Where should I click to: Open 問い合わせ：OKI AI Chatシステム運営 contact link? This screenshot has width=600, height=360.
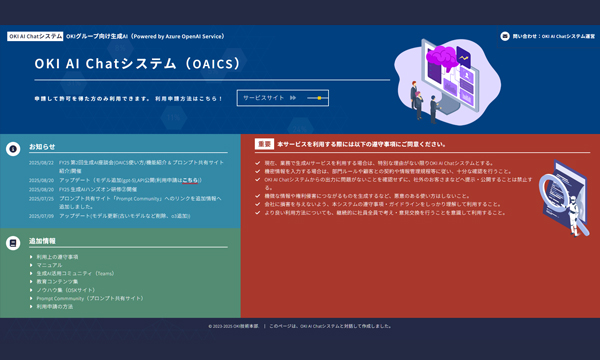(x=553, y=36)
